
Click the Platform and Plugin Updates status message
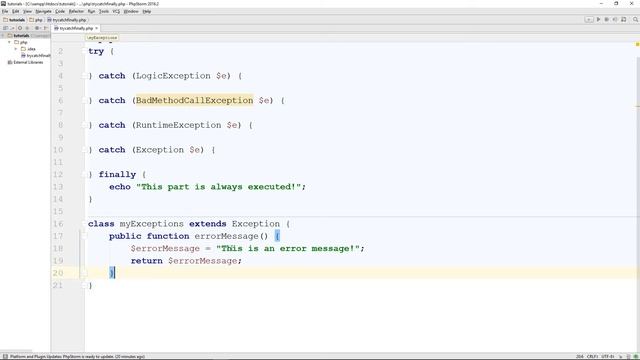tap(77, 356)
